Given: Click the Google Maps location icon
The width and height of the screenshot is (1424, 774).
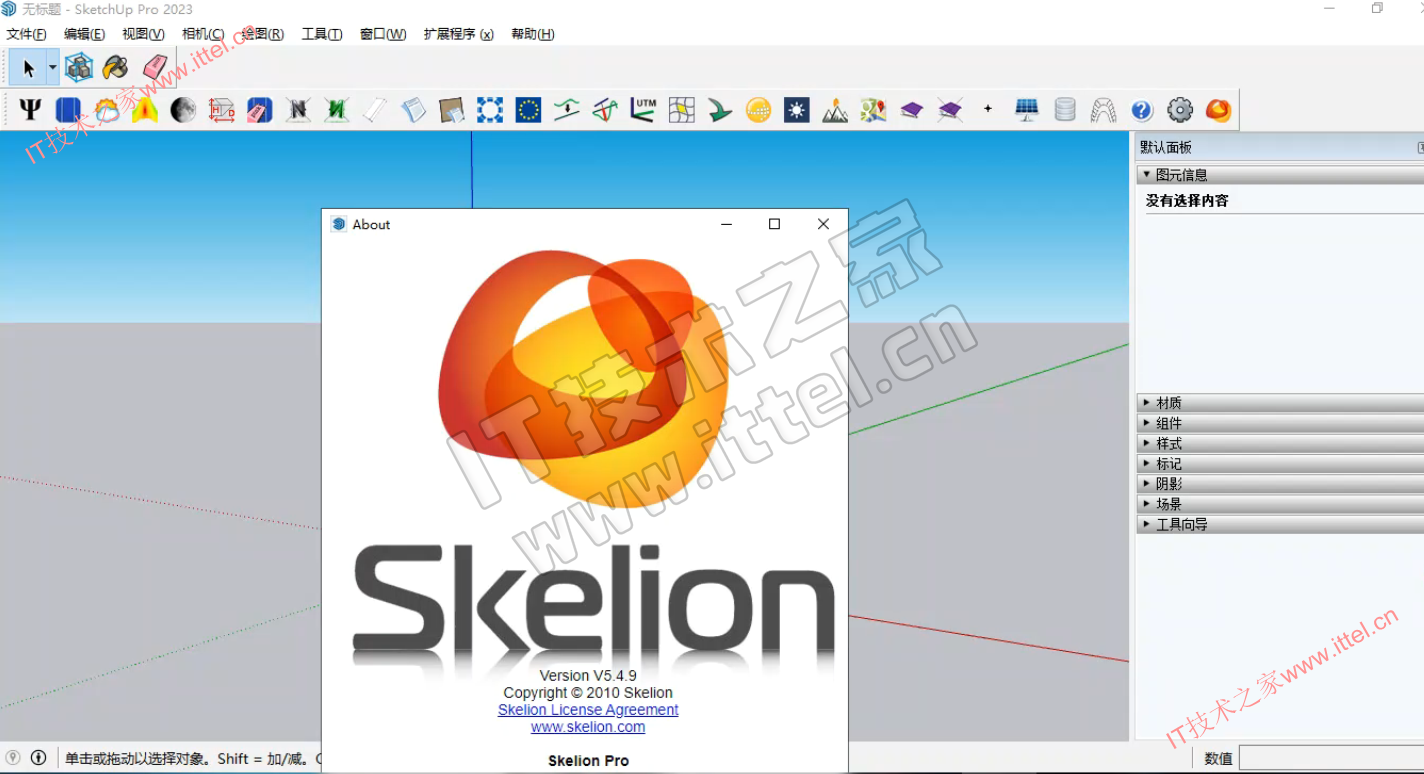Looking at the screenshot, I should pos(873,110).
